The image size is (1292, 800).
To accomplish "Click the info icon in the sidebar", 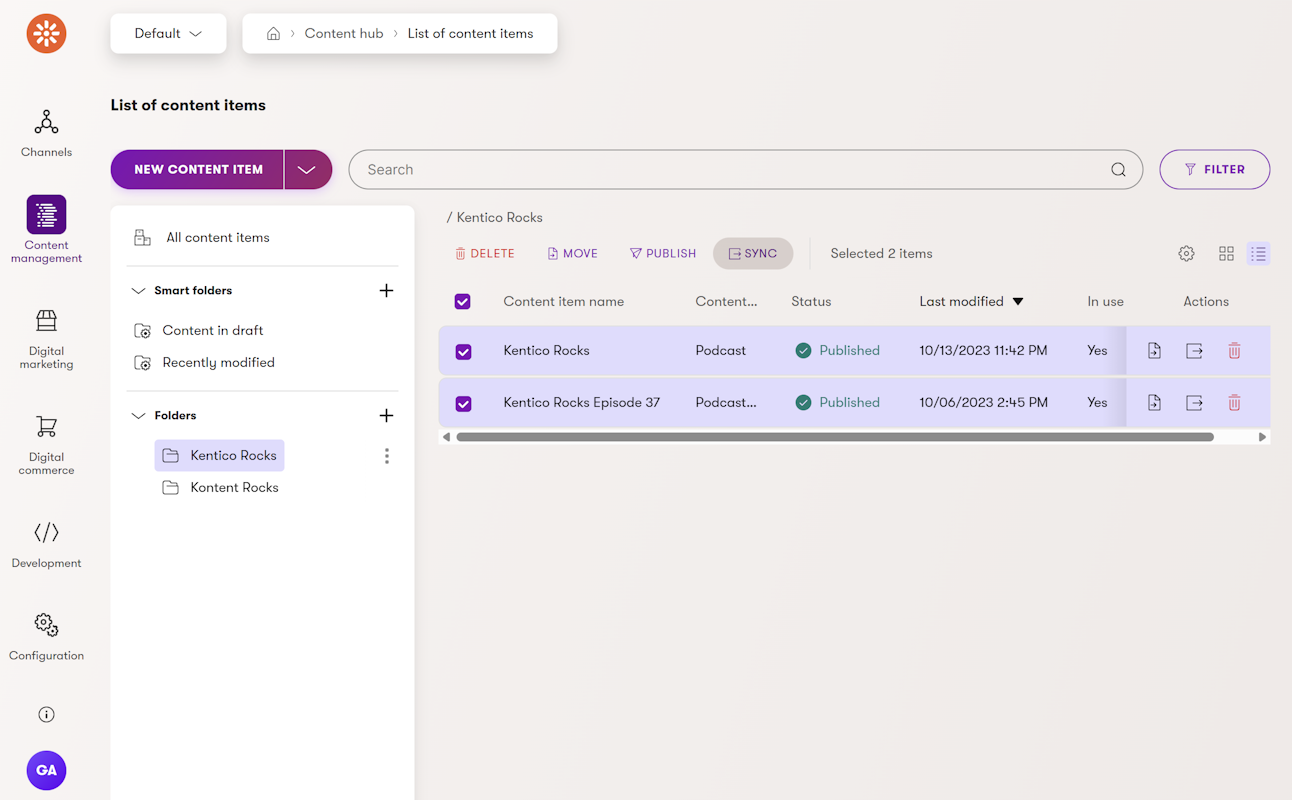I will point(46,714).
